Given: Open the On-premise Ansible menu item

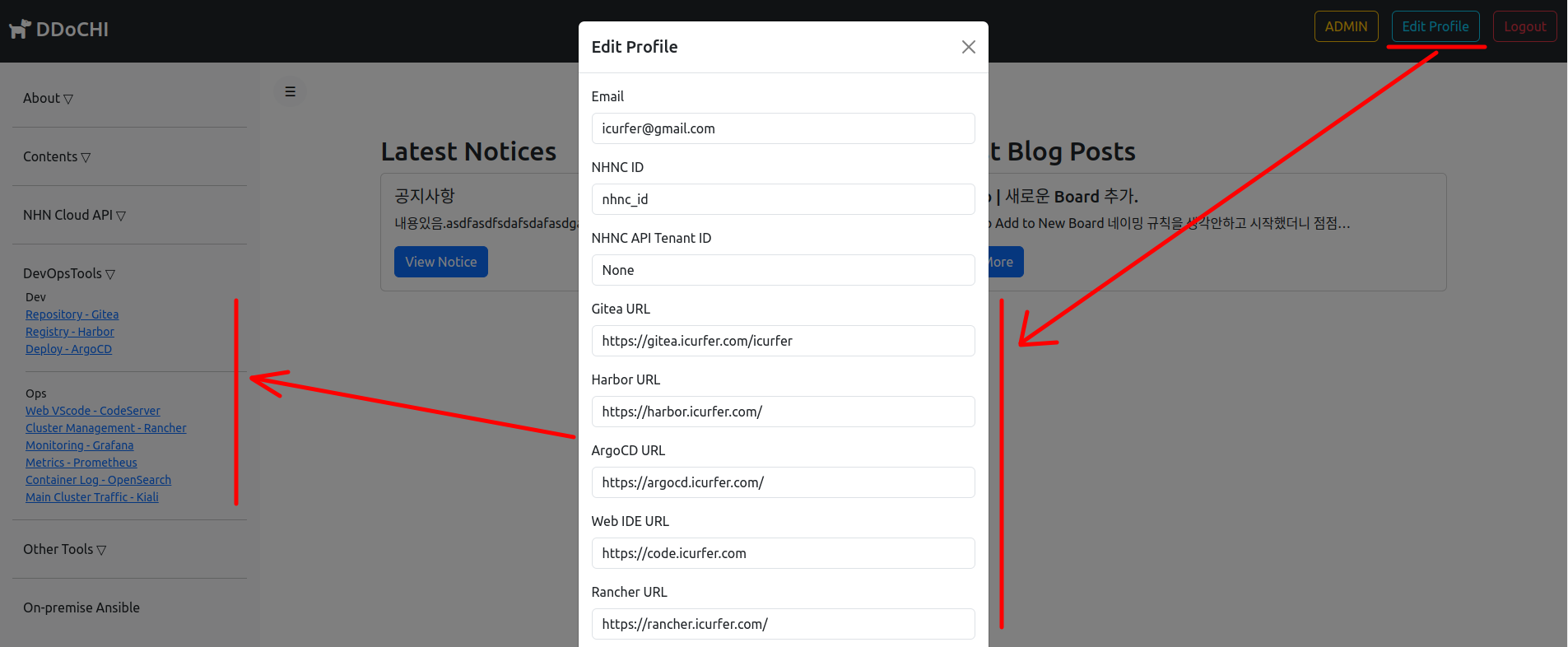Looking at the screenshot, I should coord(81,608).
